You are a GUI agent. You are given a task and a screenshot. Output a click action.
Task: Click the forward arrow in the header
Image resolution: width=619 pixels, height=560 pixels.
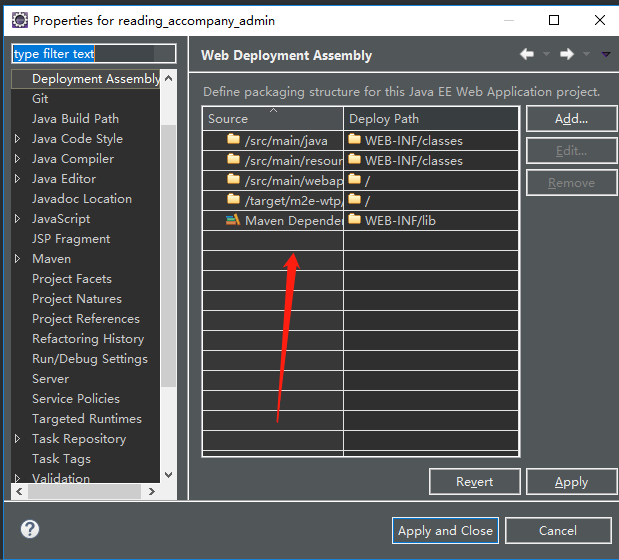(566, 54)
